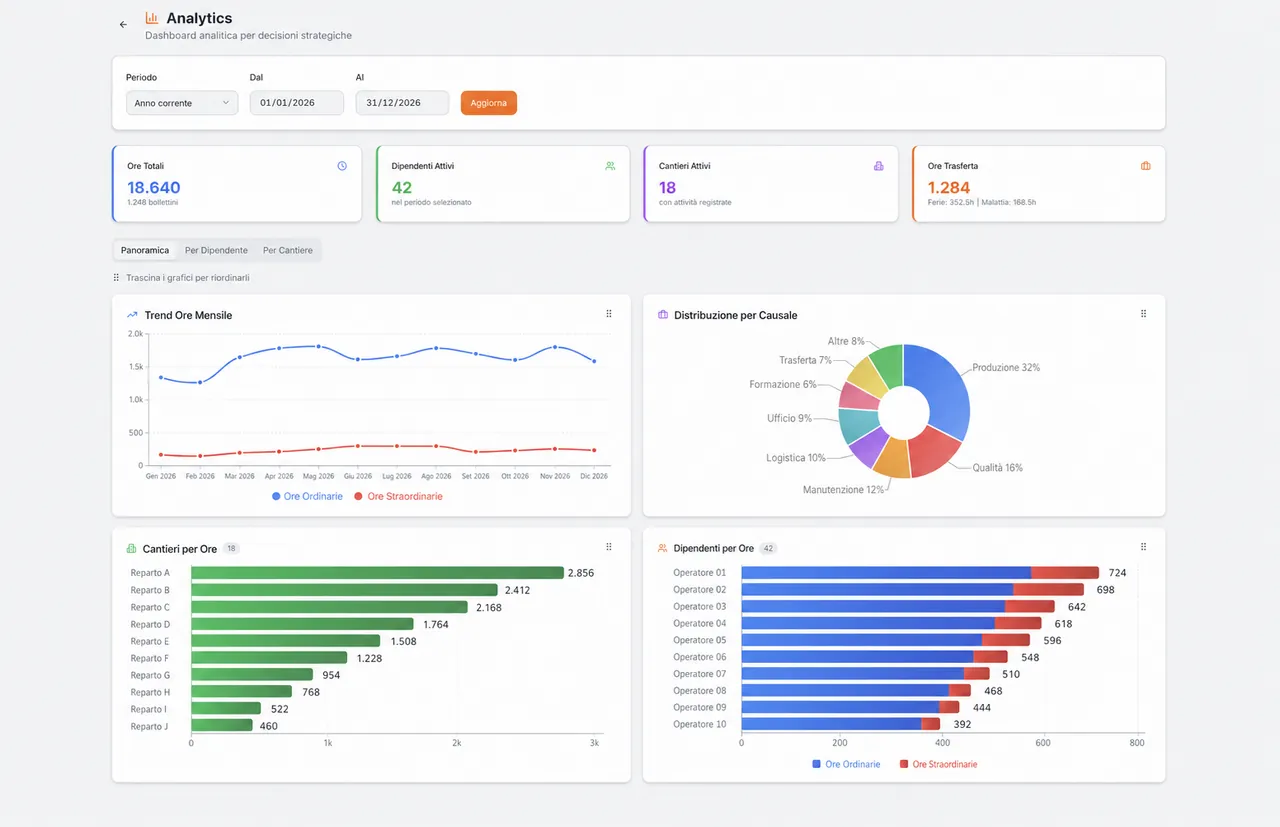Click the Operatore 01 stacked bar
The image size is (1280, 827).
[x=920, y=573]
